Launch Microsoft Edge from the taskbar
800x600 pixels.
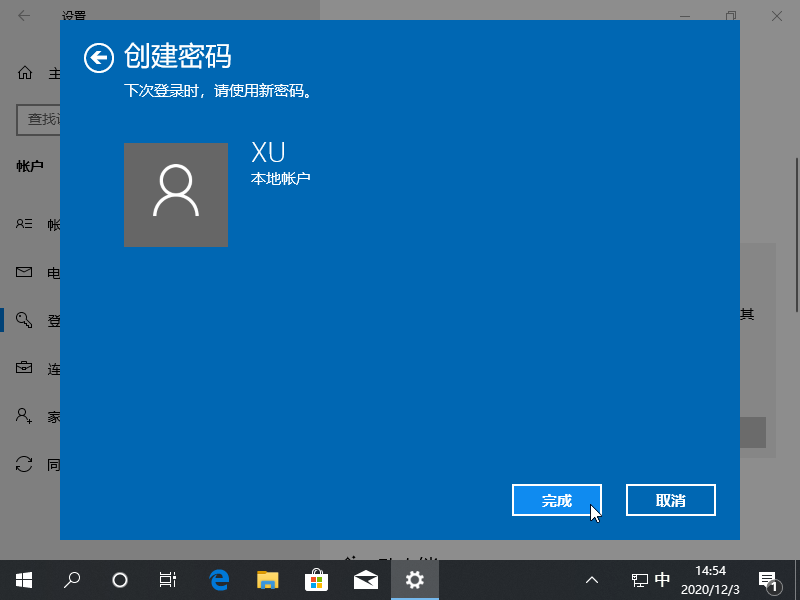[216, 579]
